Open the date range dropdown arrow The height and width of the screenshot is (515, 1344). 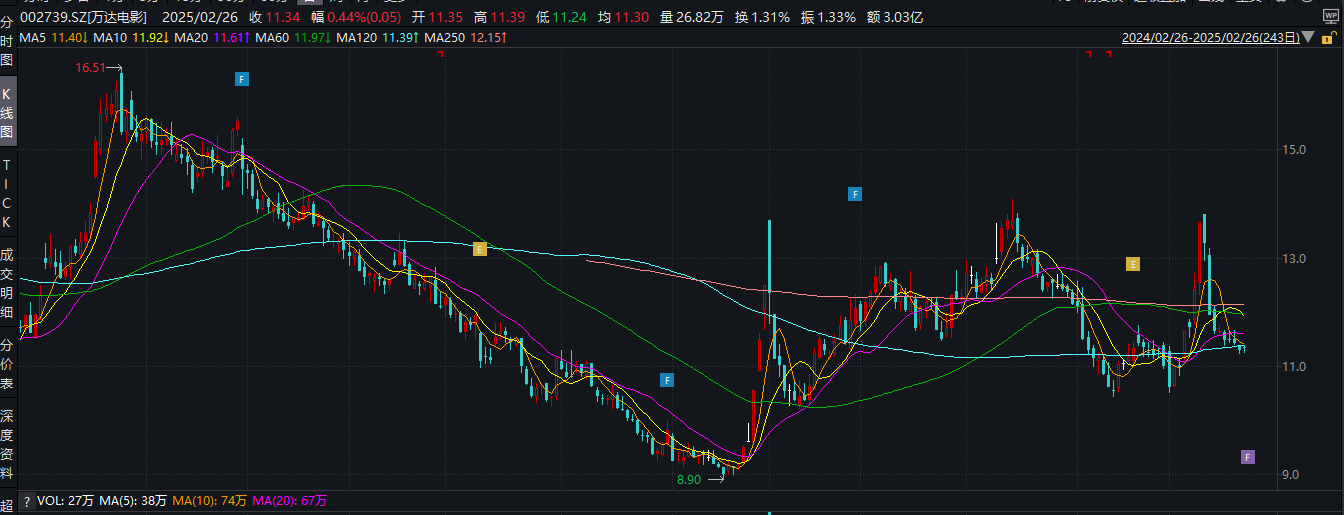click(1308, 39)
